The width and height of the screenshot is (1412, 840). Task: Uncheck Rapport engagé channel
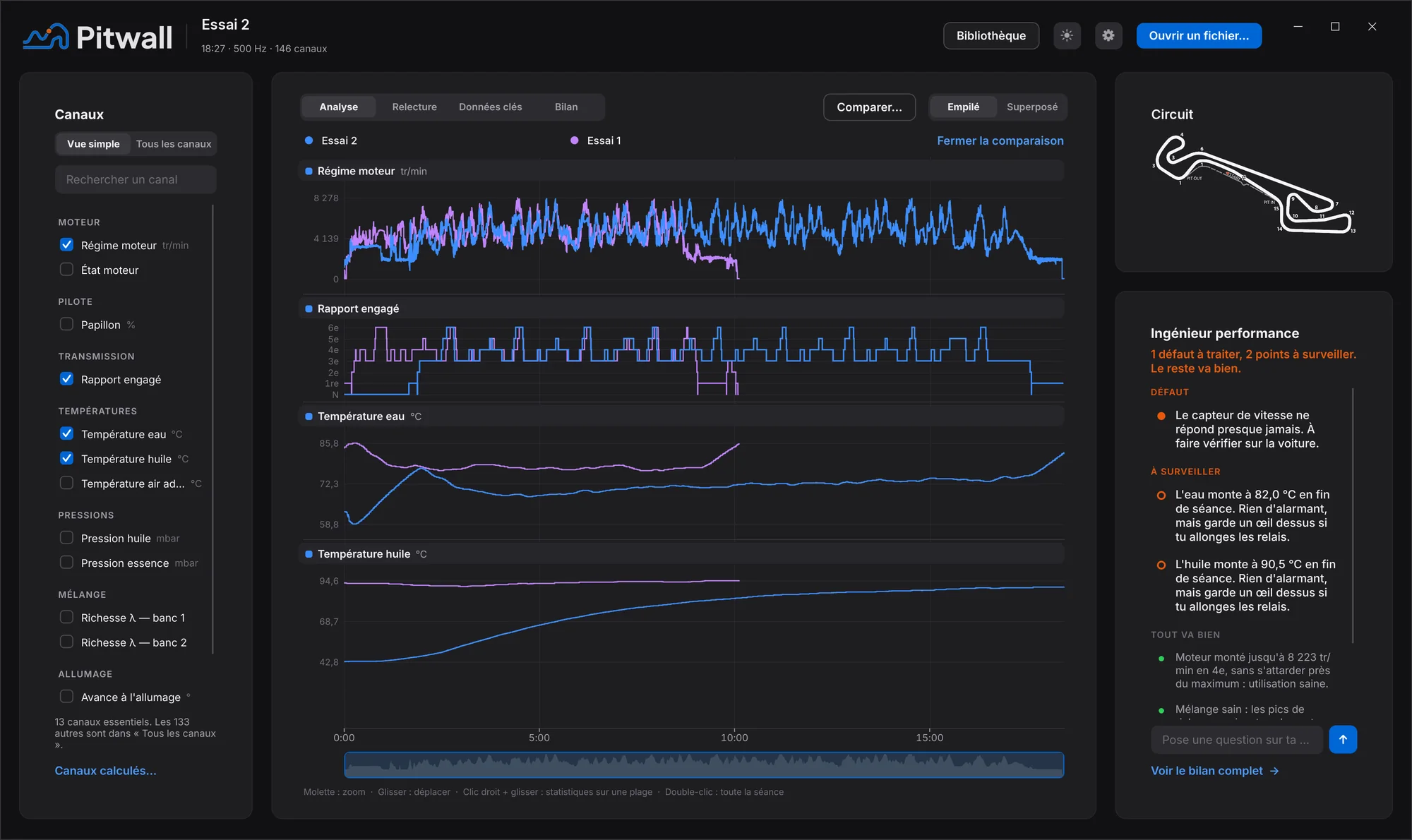click(x=66, y=379)
